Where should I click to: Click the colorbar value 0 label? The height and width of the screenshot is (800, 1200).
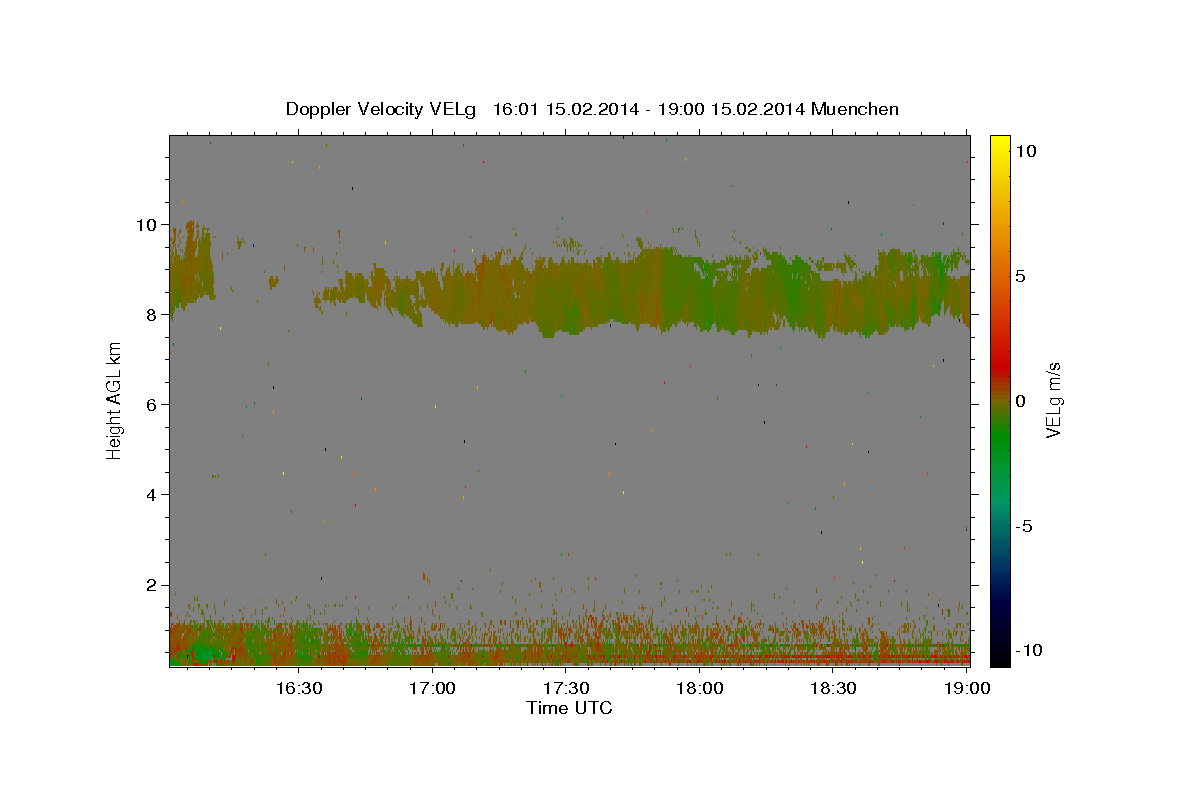click(x=1021, y=400)
